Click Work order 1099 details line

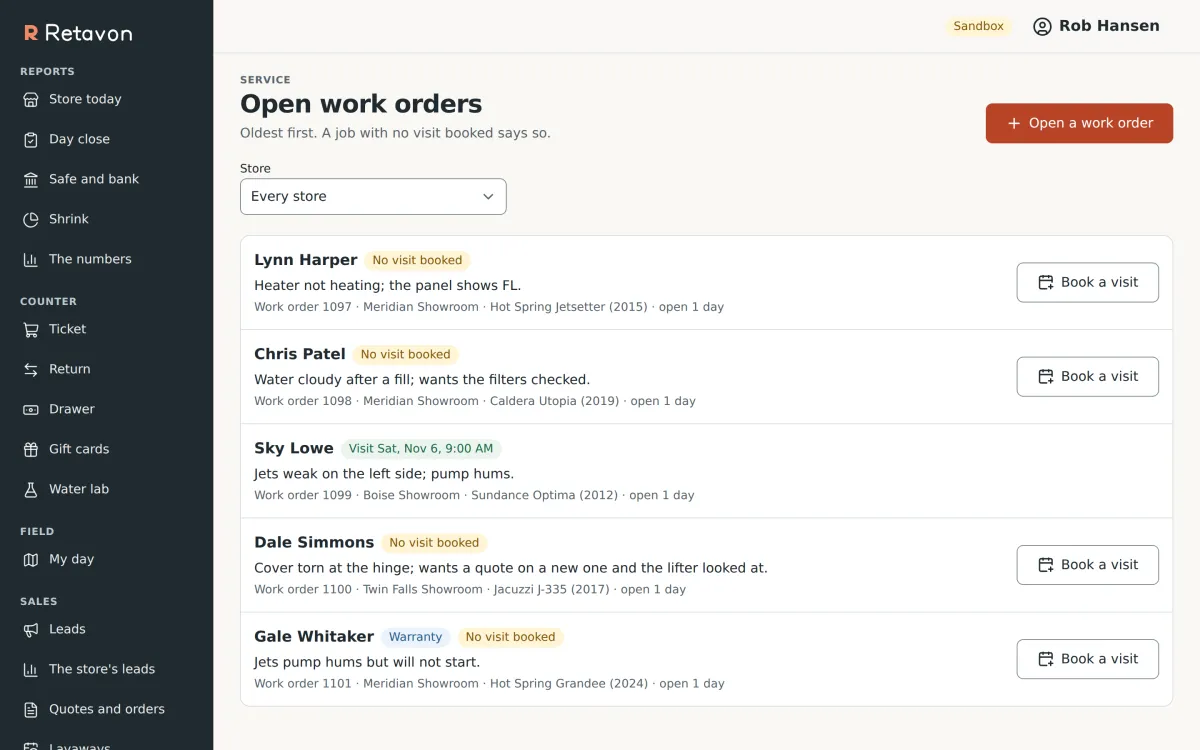474,495
